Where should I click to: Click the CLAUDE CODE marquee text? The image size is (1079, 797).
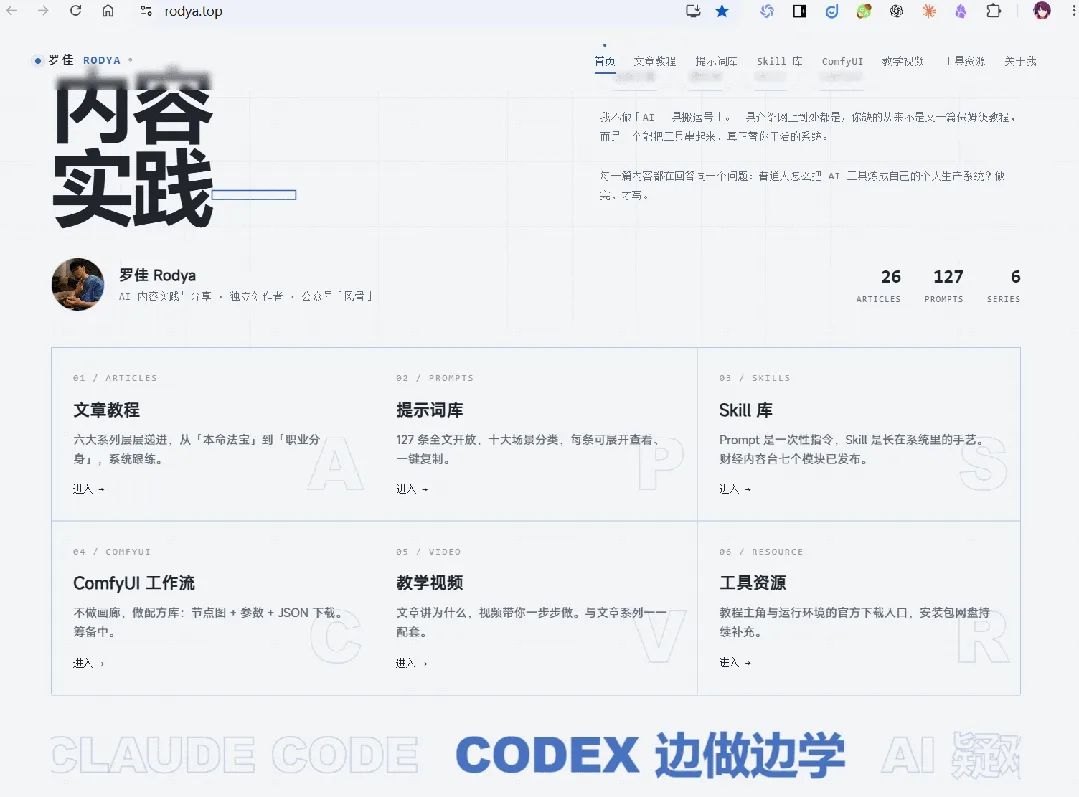[235, 755]
